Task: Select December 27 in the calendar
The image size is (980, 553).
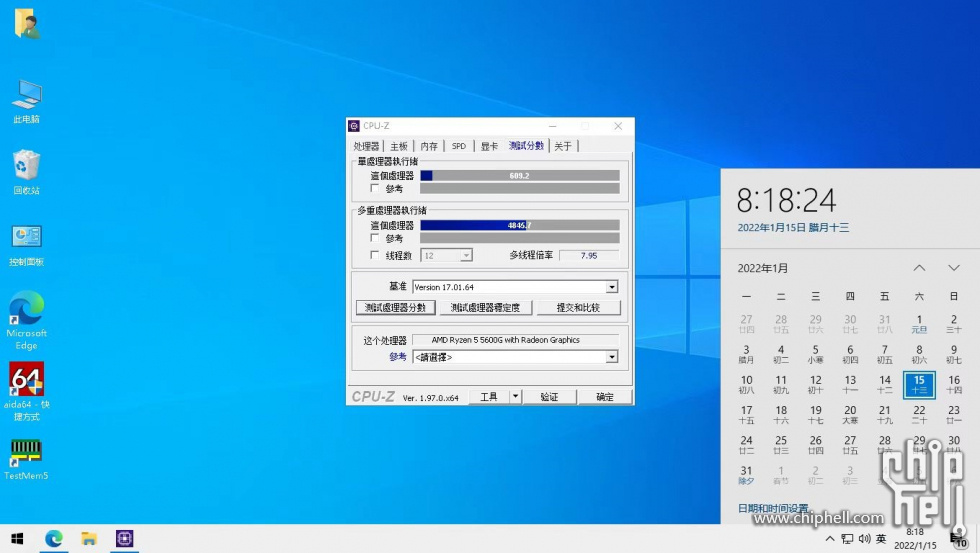Action: (746, 324)
